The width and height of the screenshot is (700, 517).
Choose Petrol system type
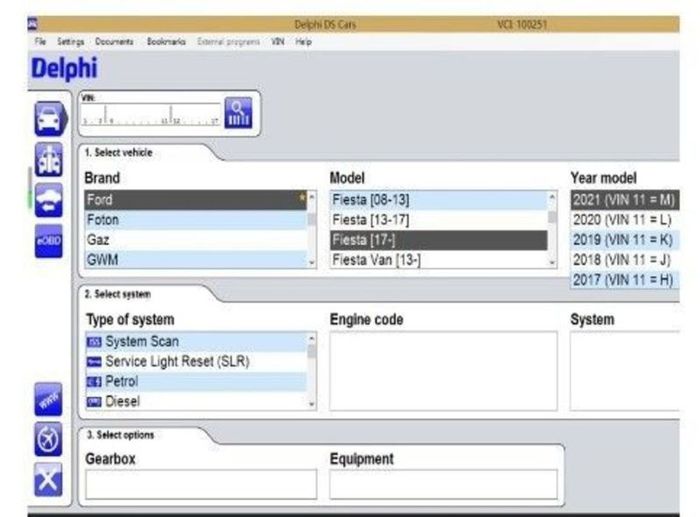(x=196, y=382)
